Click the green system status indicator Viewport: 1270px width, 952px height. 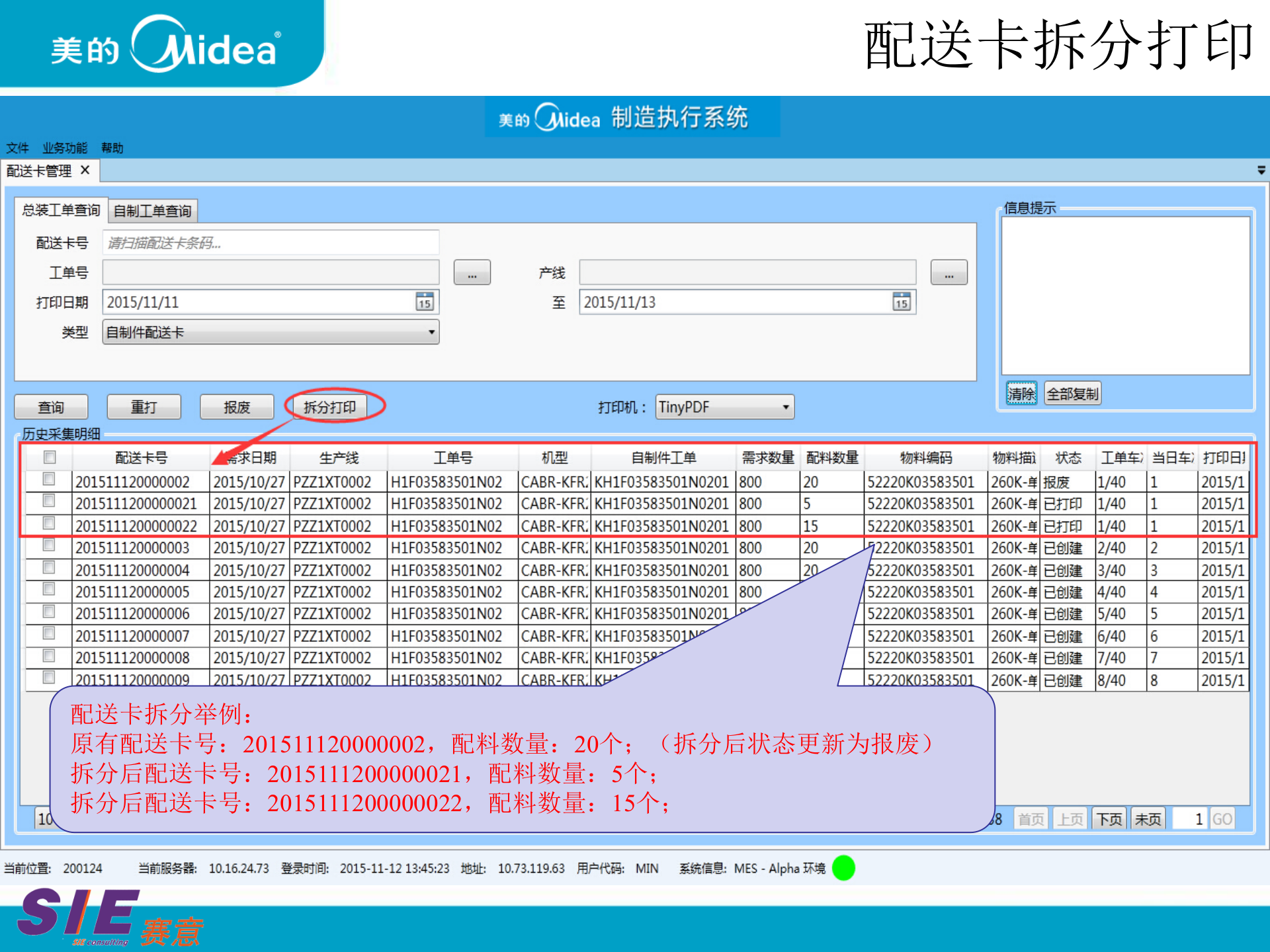(x=843, y=868)
